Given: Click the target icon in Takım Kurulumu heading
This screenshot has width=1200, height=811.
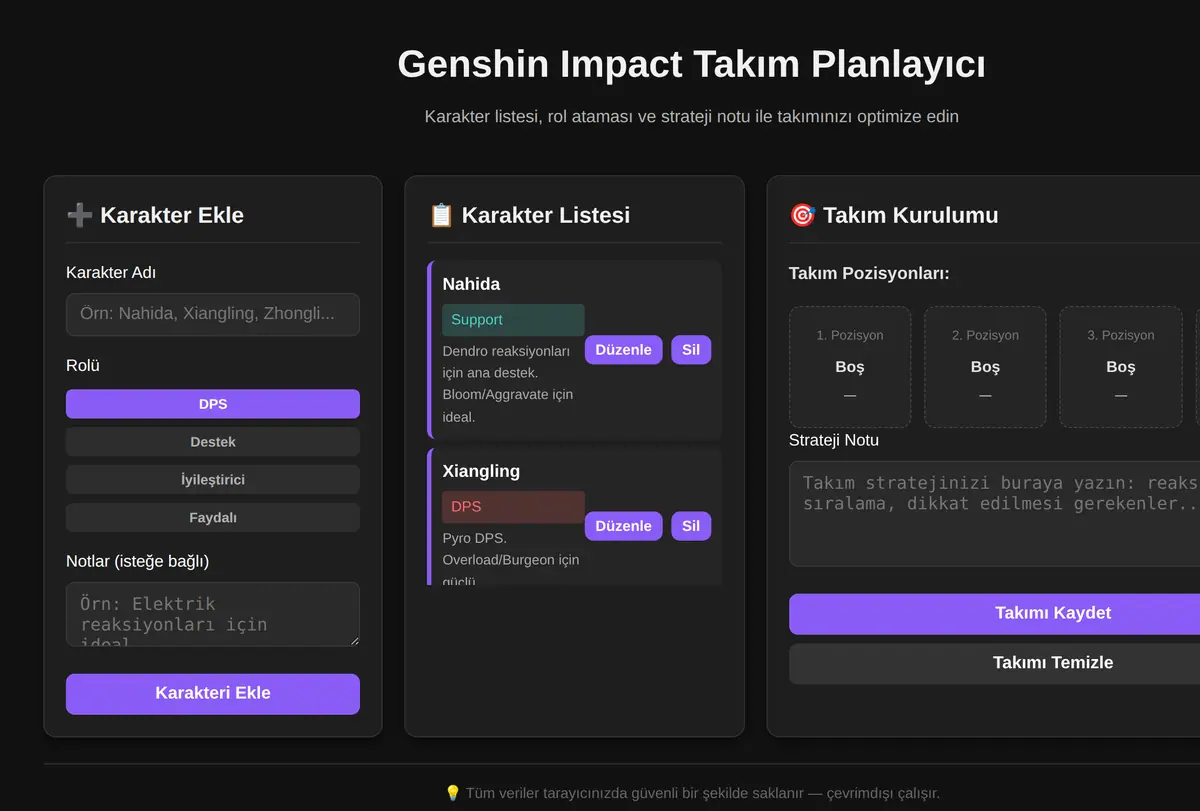Looking at the screenshot, I should tap(802, 215).
